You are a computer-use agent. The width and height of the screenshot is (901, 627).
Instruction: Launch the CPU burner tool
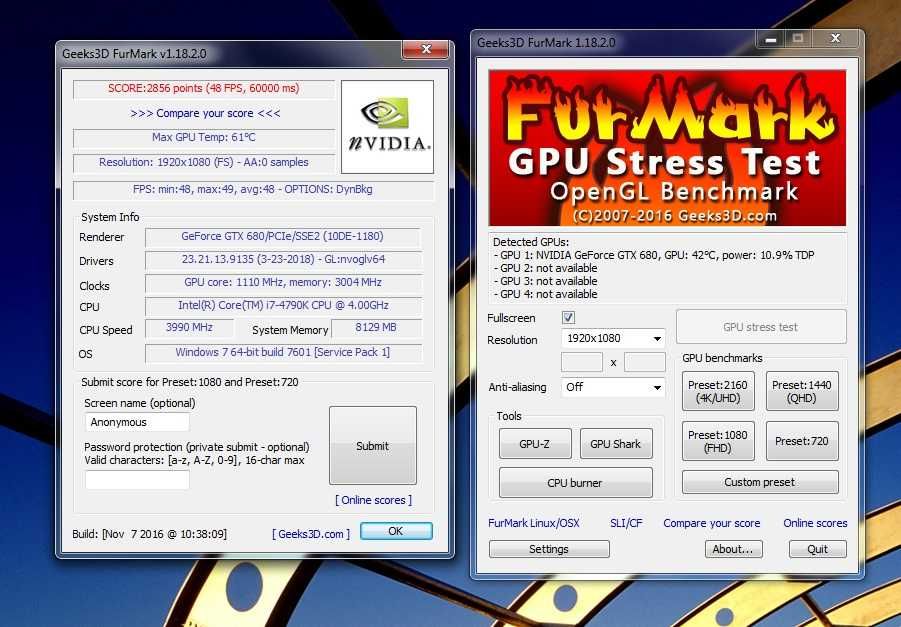point(575,483)
